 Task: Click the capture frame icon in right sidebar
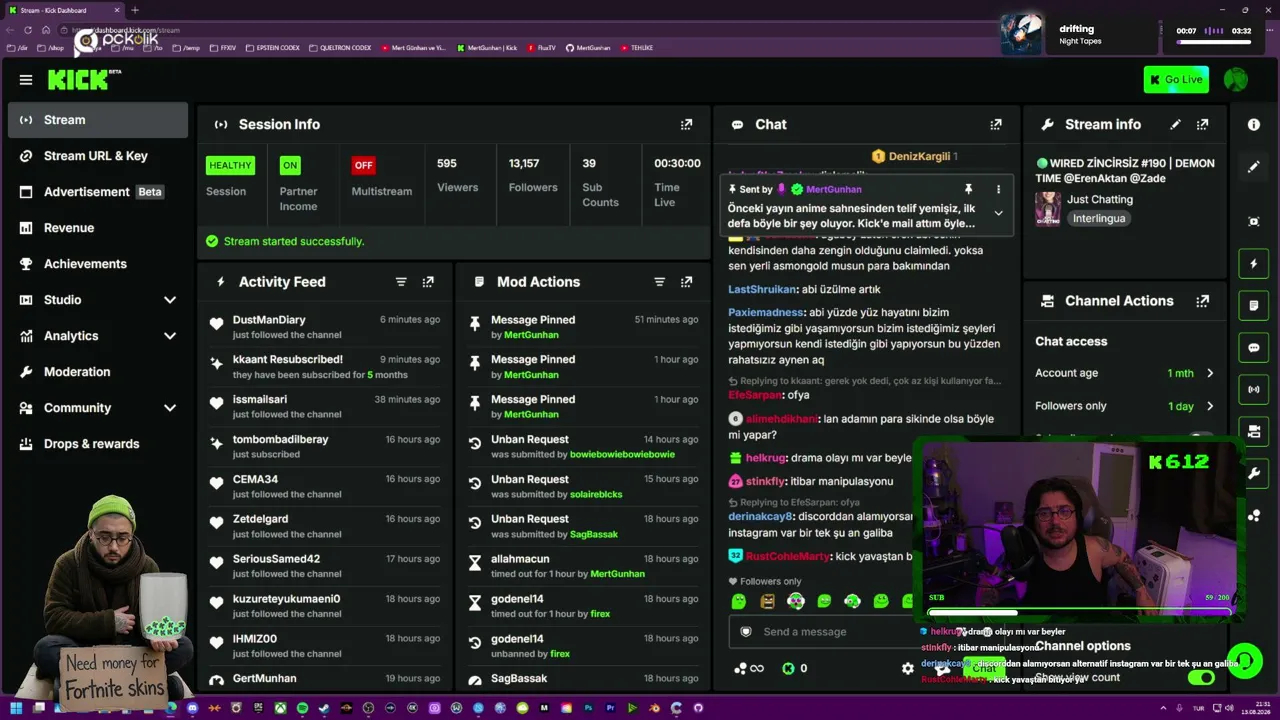pyautogui.click(x=1254, y=222)
